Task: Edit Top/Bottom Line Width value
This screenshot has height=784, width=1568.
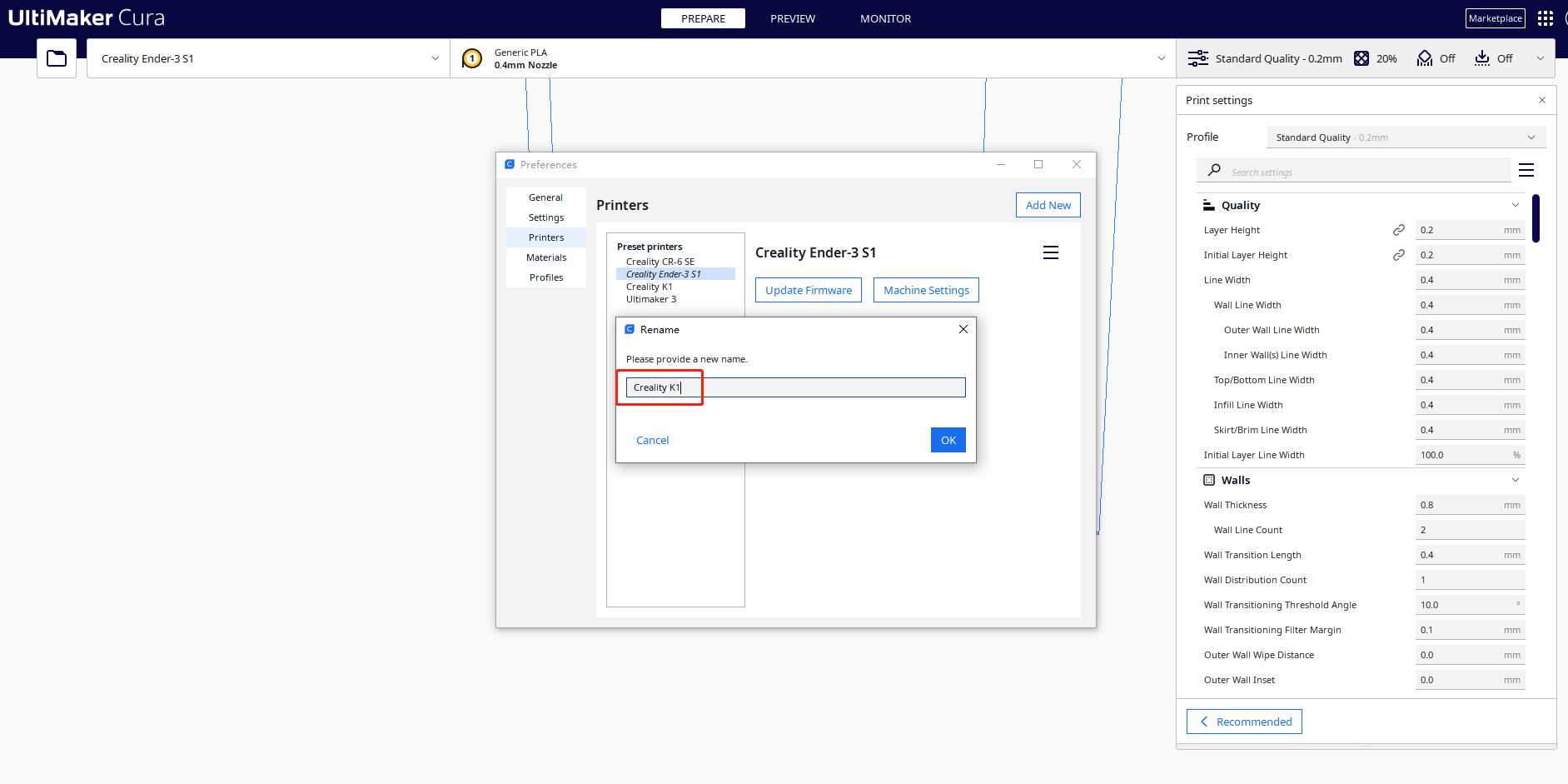Action: [x=1471, y=380]
